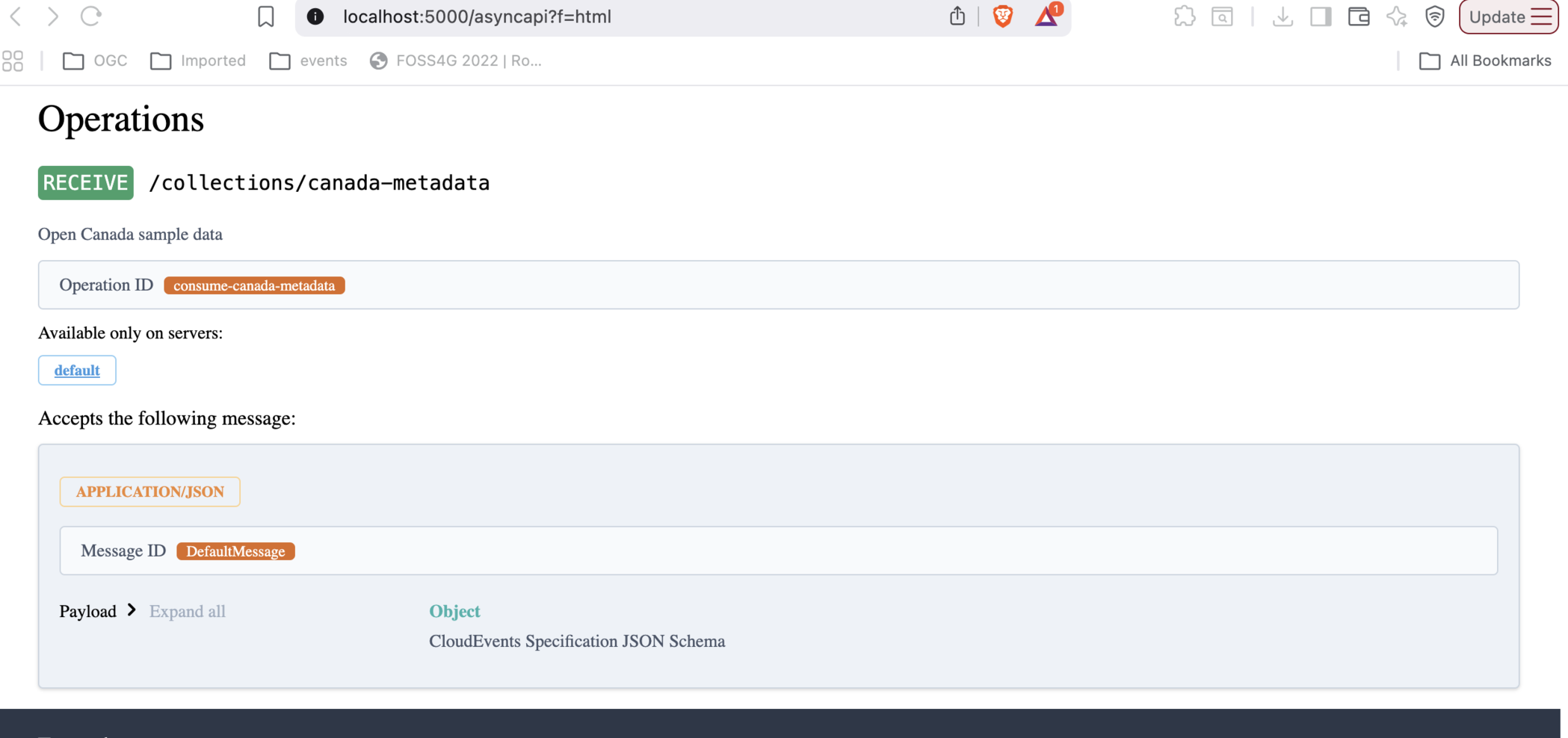Click Expand all for payload
Image resolution: width=1568 pixels, height=738 pixels.
coord(187,611)
